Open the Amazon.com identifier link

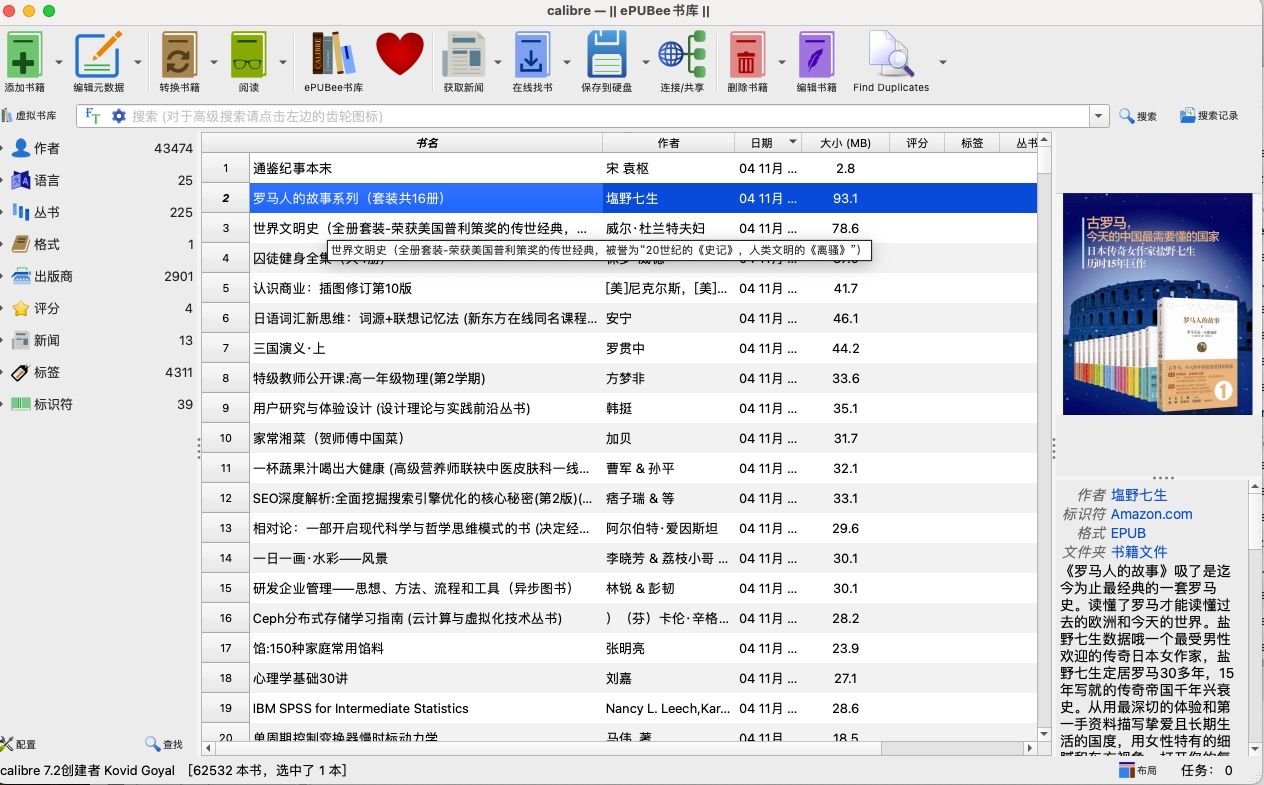(x=1152, y=514)
